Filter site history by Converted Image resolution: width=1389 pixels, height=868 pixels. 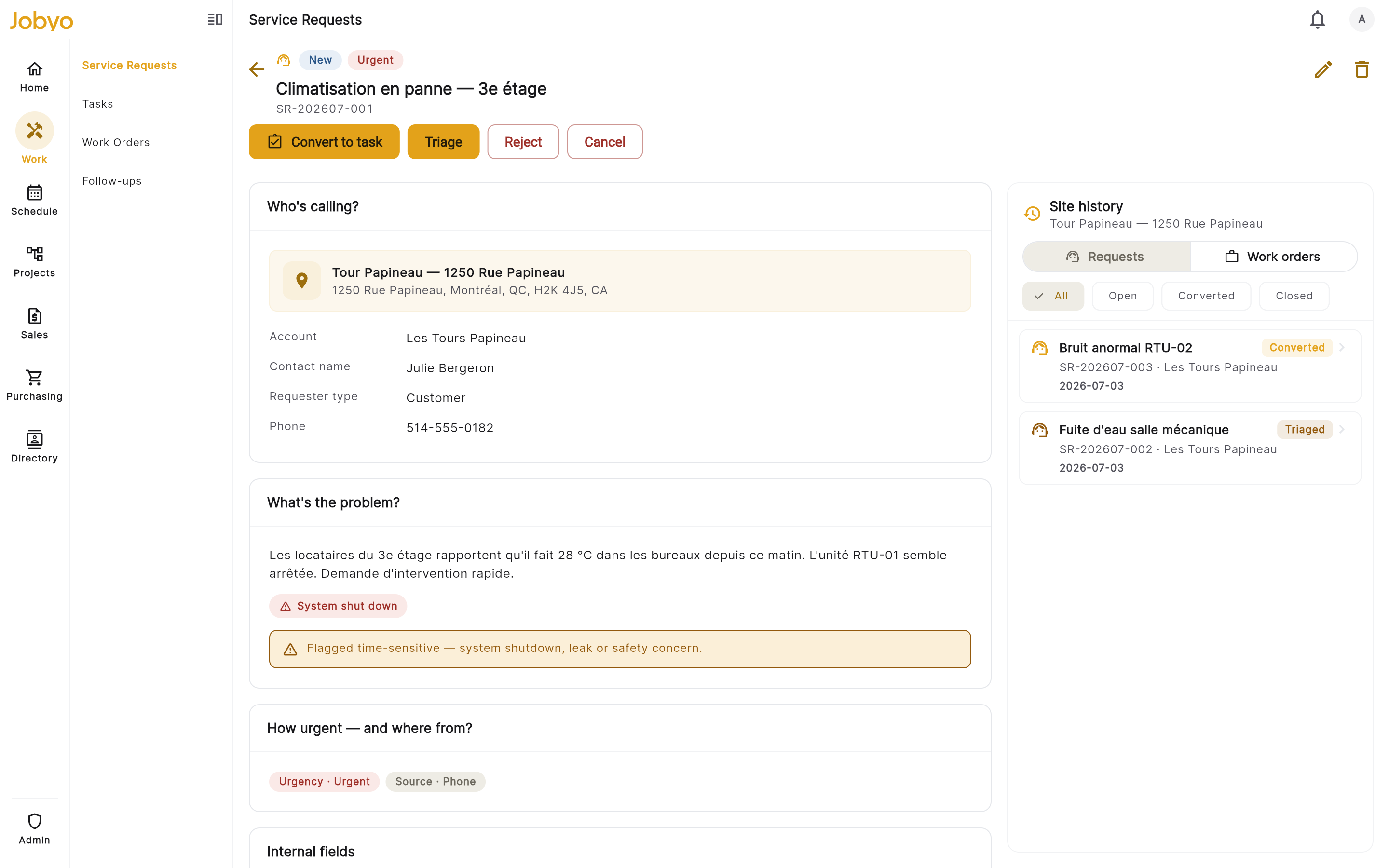[1206, 296]
